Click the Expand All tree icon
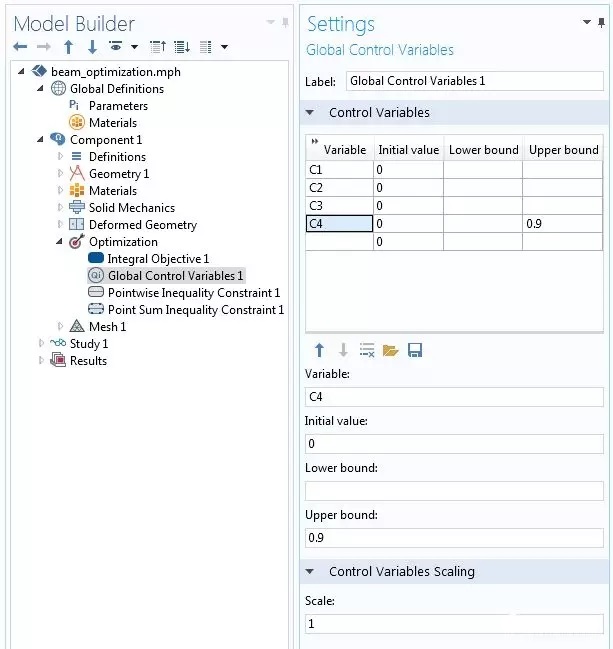 182,47
